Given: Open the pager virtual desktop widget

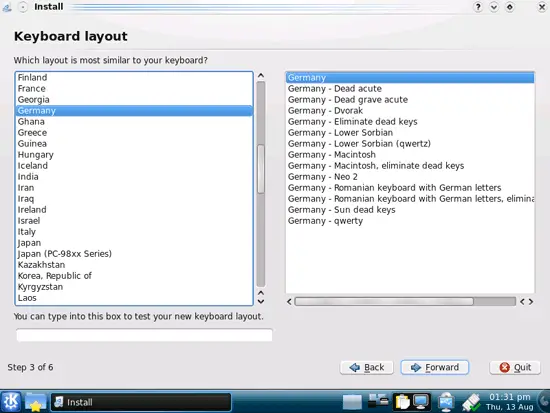Looking at the screenshot, I should [352, 402].
